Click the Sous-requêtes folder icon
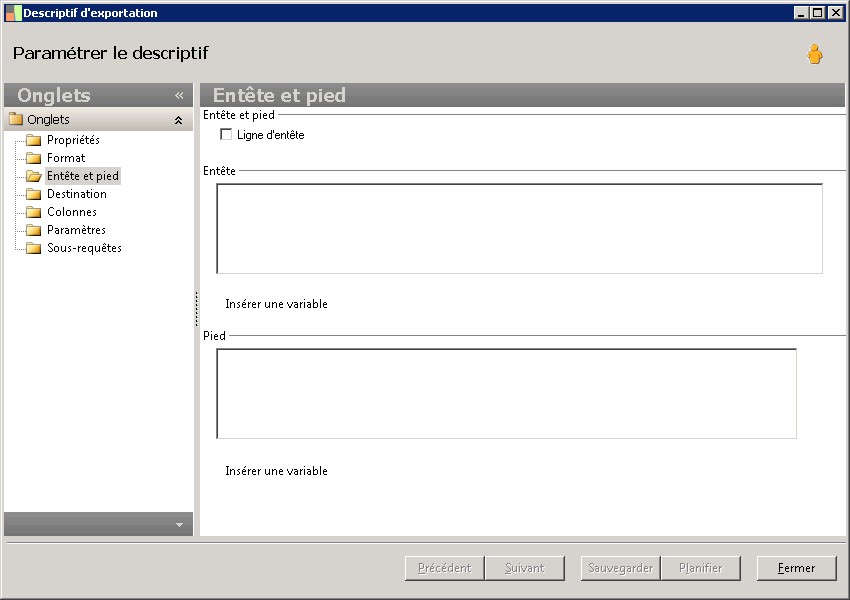Screen dimensions: 850x600 [x=34, y=248]
